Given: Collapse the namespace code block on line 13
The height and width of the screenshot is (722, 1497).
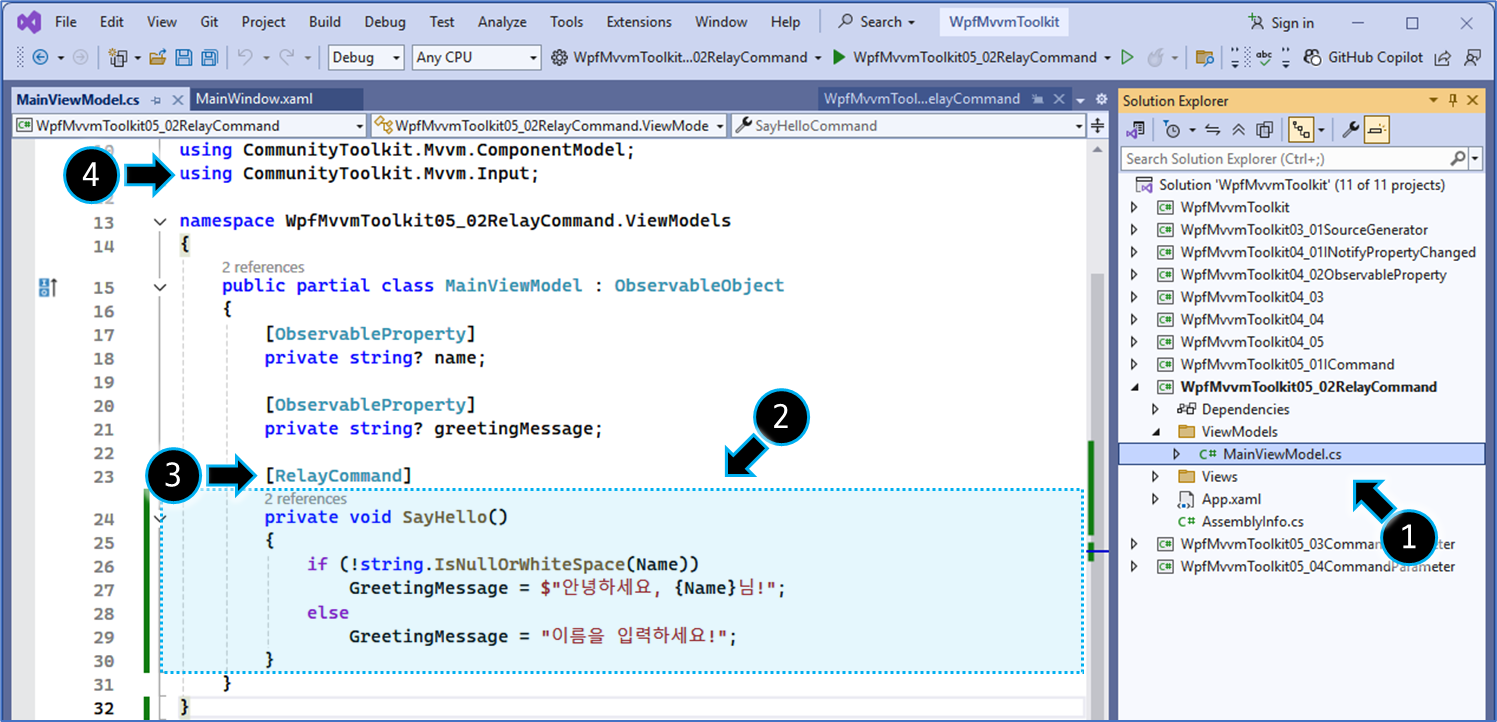Looking at the screenshot, I should [160, 221].
